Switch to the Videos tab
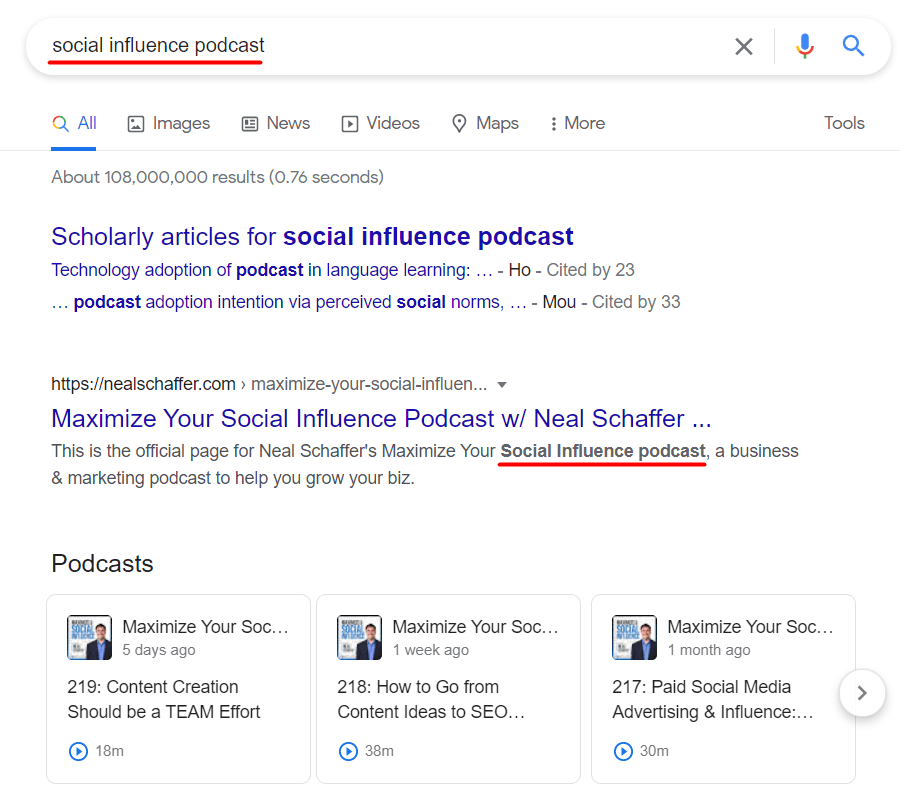This screenshot has height=810, width=900. (x=381, y=123)
